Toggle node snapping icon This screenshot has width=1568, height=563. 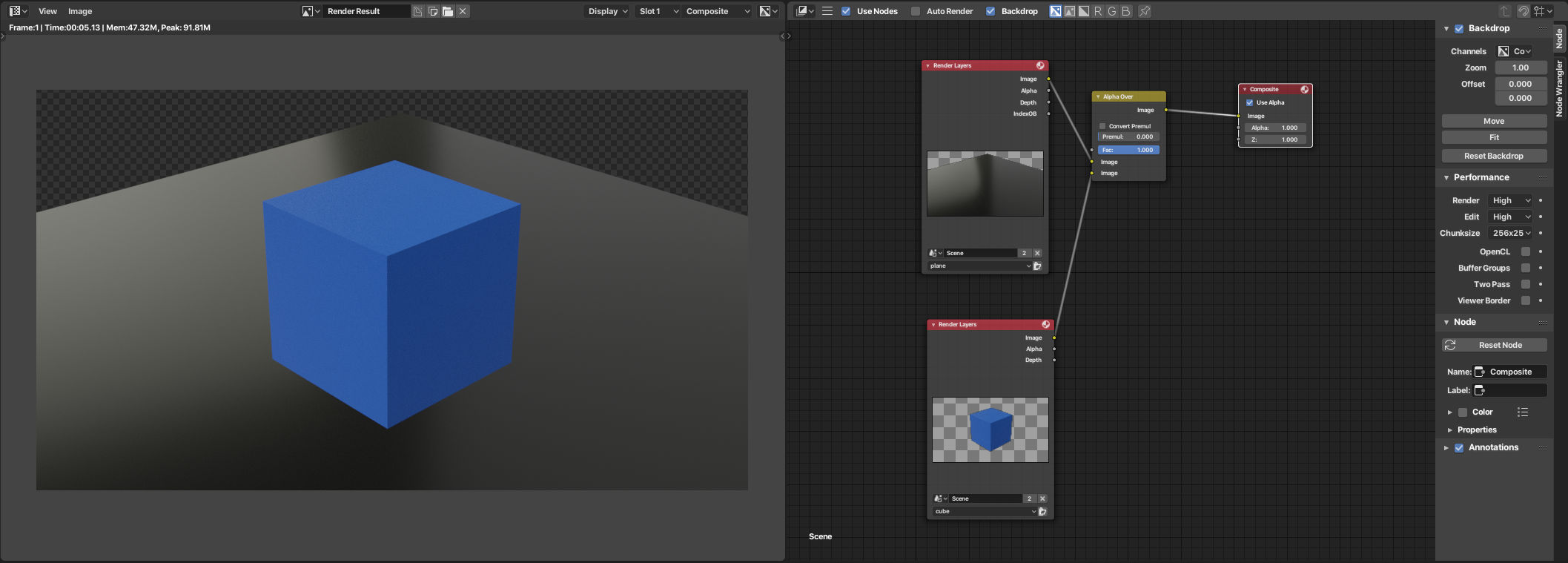click(1524, 11)
